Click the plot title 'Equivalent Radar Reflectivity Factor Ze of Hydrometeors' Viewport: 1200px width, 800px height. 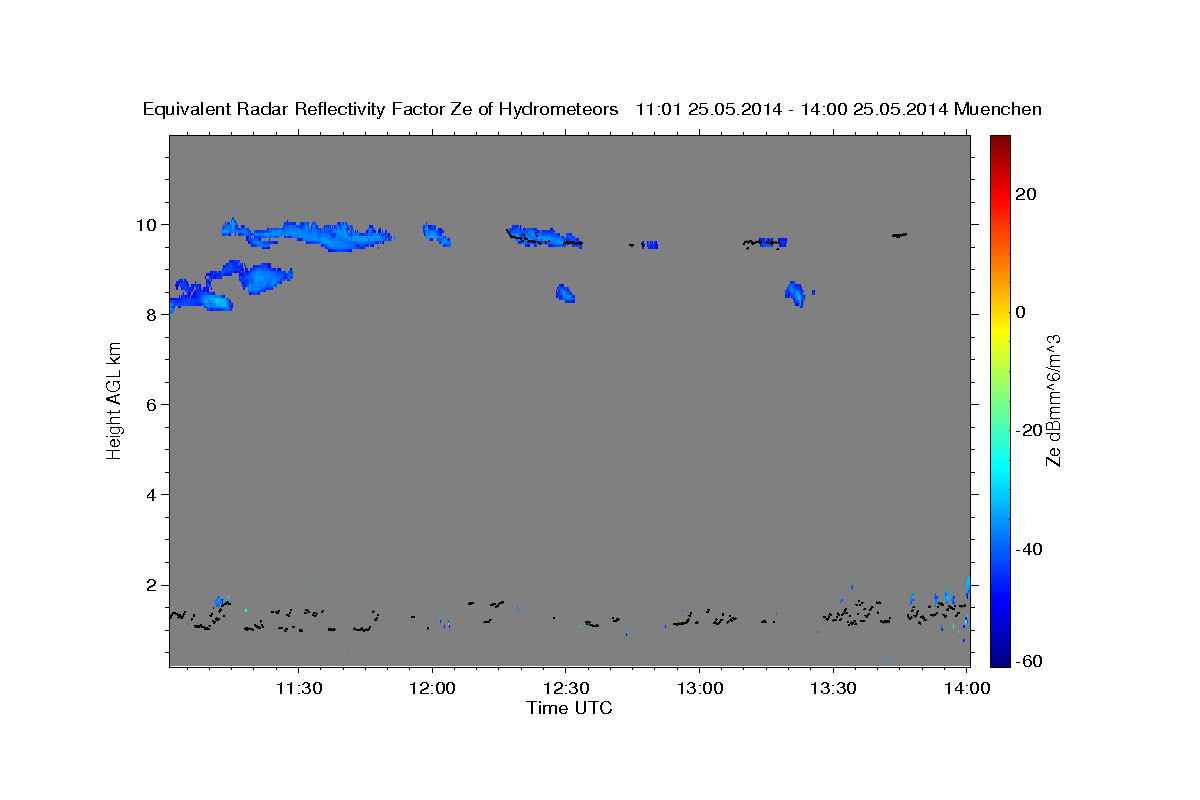pos(381,109)
